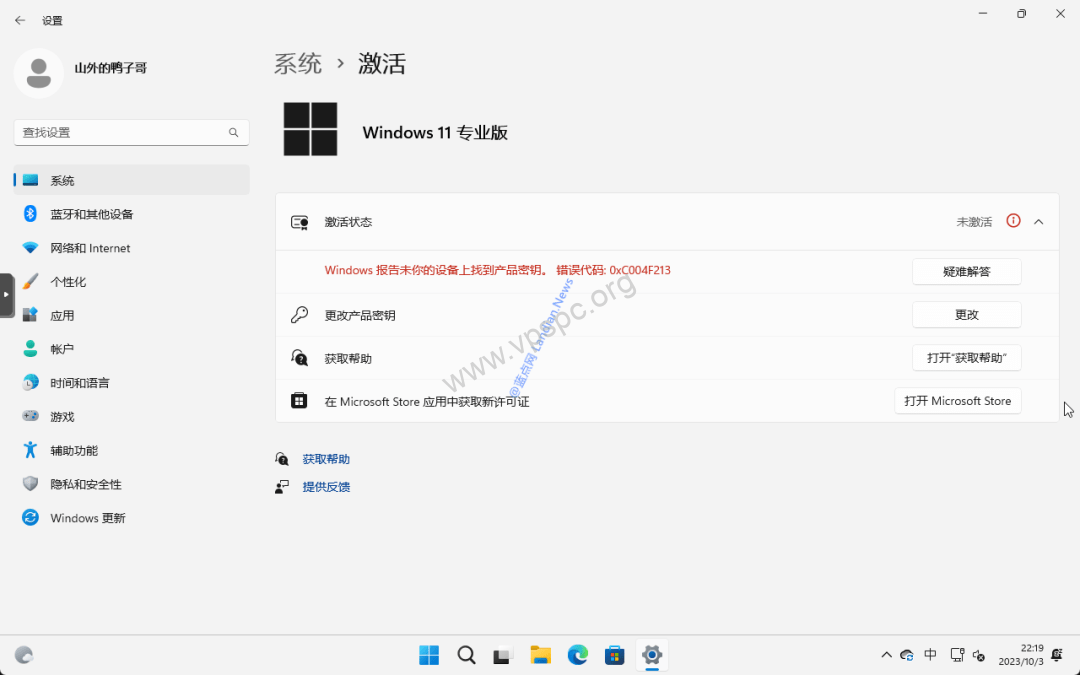Open the notification bell in tray
1080x675 pixels.
pos(1057,655)
